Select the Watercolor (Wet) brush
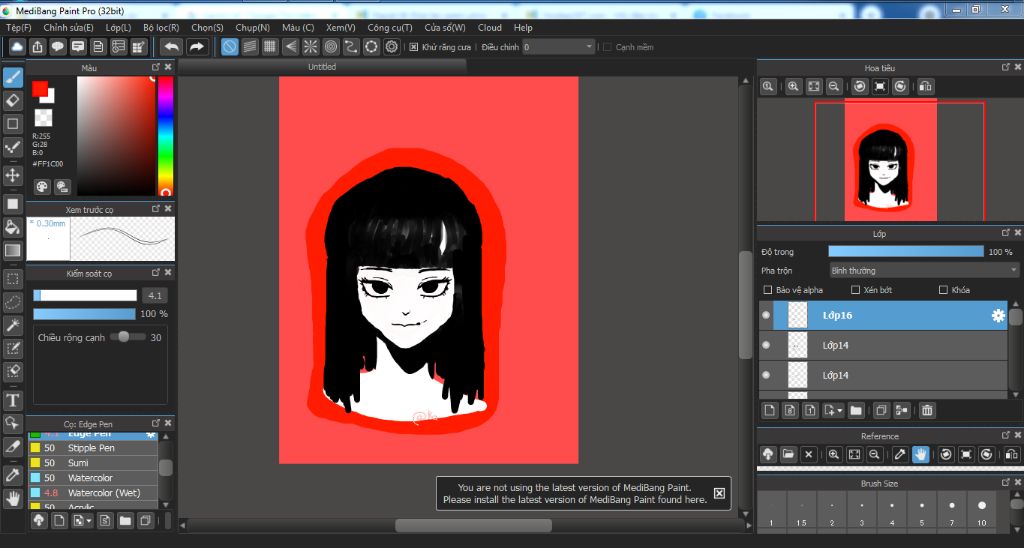This screenshot has height=548, width=1024. coord(93,493)
